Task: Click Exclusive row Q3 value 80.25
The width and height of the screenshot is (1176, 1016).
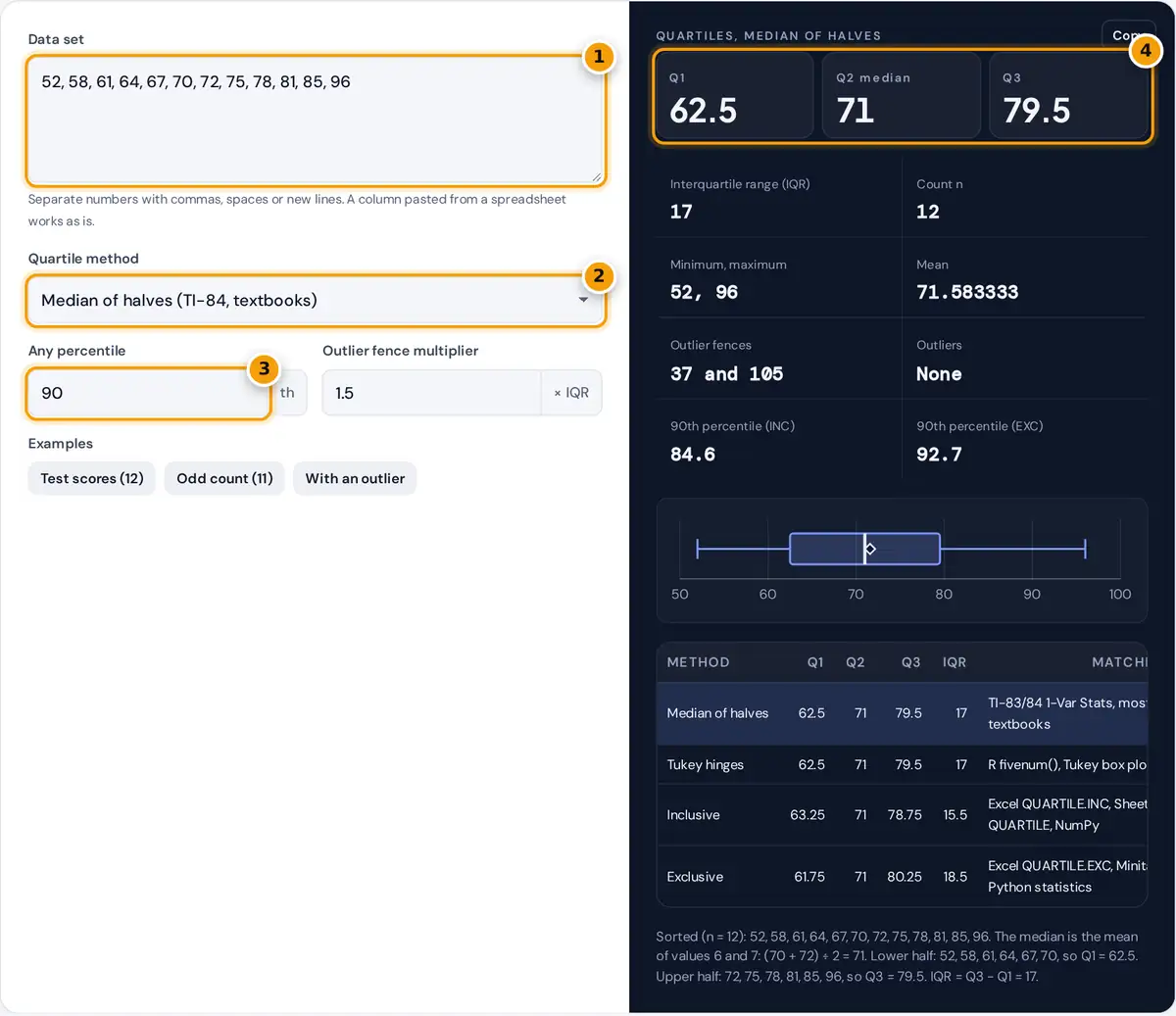Action: pos(905,877)
